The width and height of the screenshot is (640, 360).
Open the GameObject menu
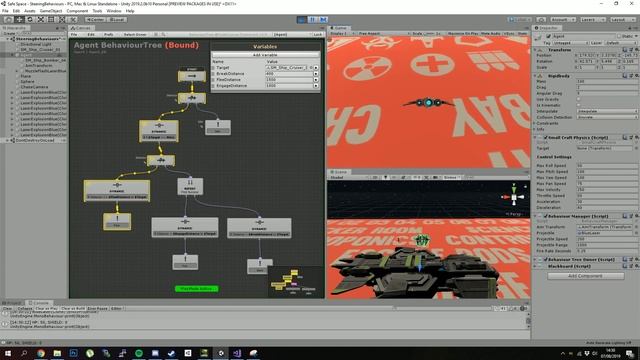point(51,11)
